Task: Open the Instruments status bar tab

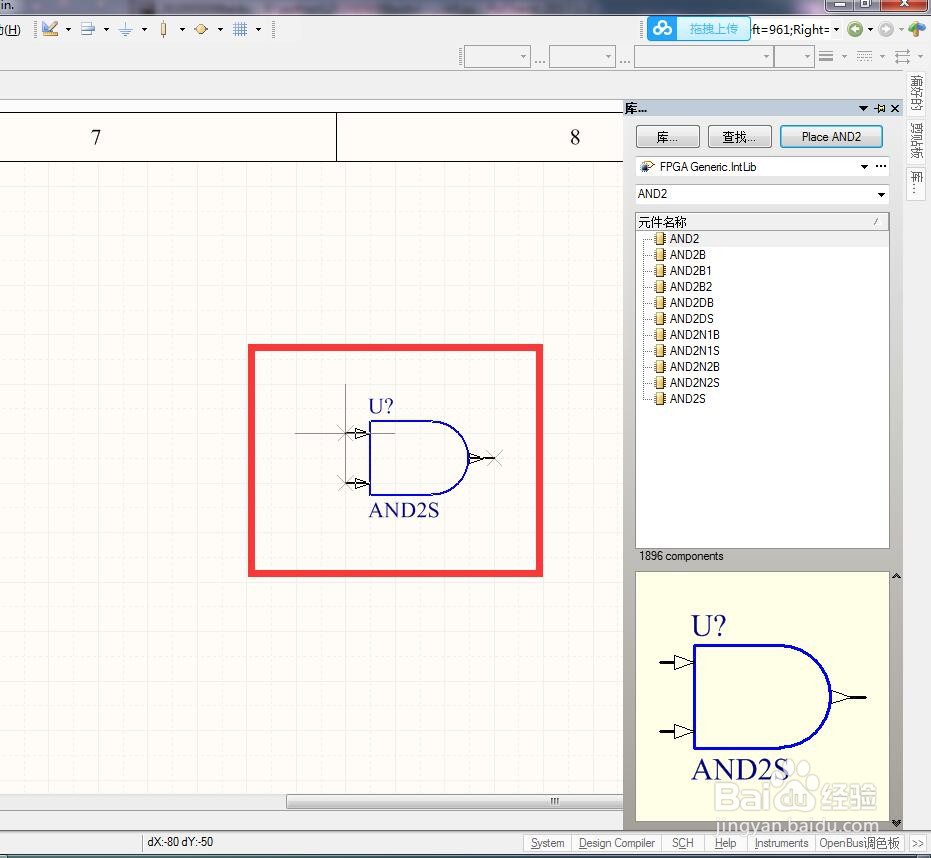Action: click(x=781, y=843)
